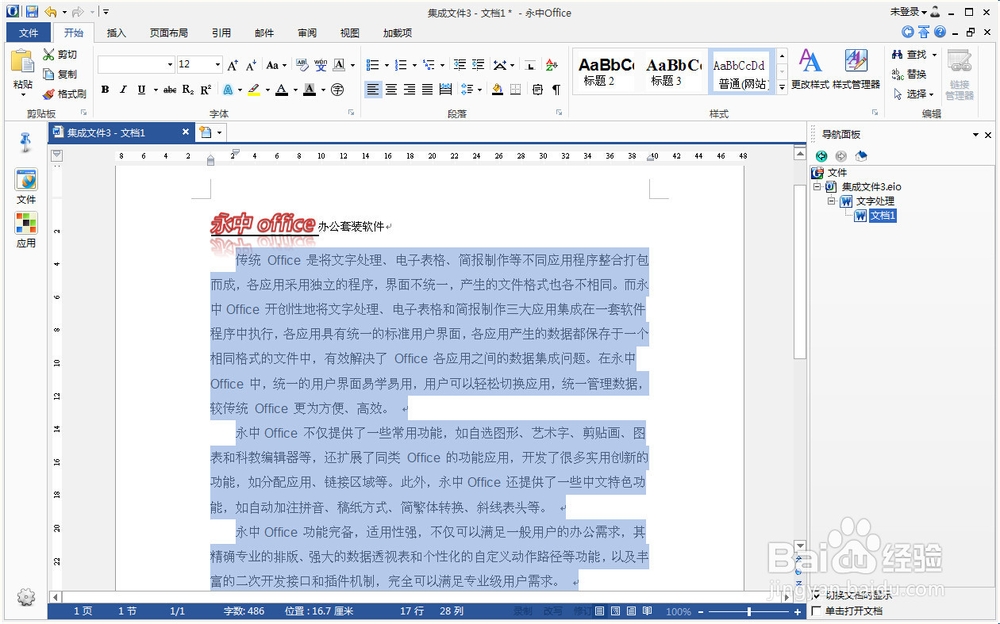Image resolution: width=1000 pixels, height=624 pixels.
Task: Apply 标题 2 style
Action: [x=605, y=71]
